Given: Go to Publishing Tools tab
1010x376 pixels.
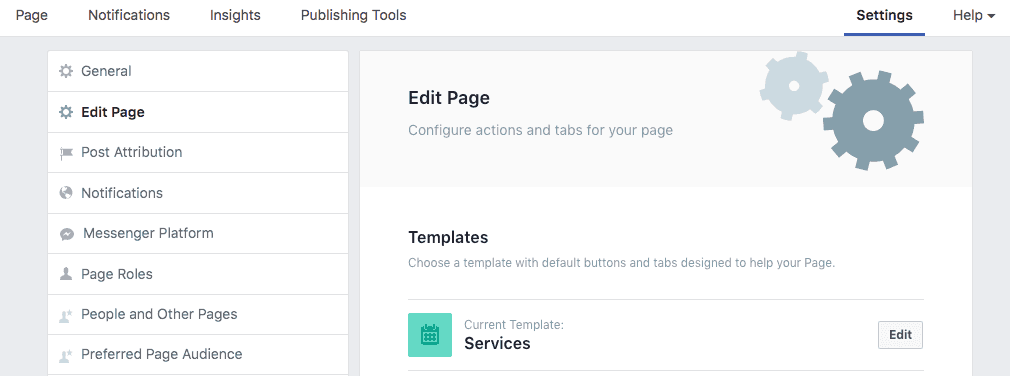Looking at the screenshot, I should [x=354, y=15].
